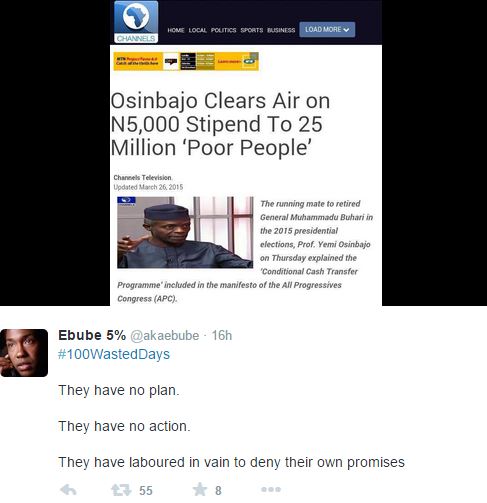Click the Ebube 5% display name

coord(92,335)
